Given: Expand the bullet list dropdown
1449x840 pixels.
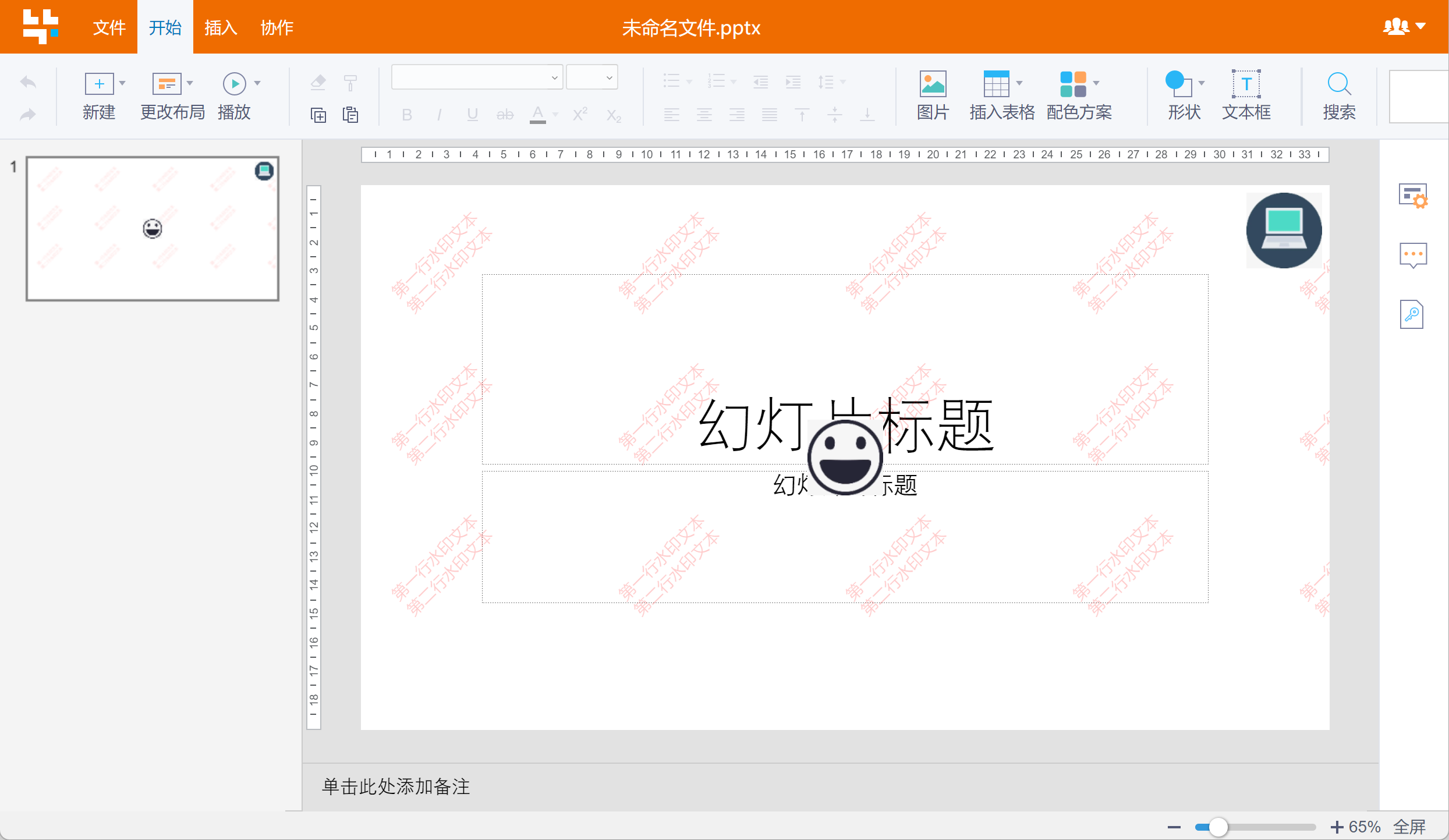Looking at the screenshot, I should tap(689, 82).
